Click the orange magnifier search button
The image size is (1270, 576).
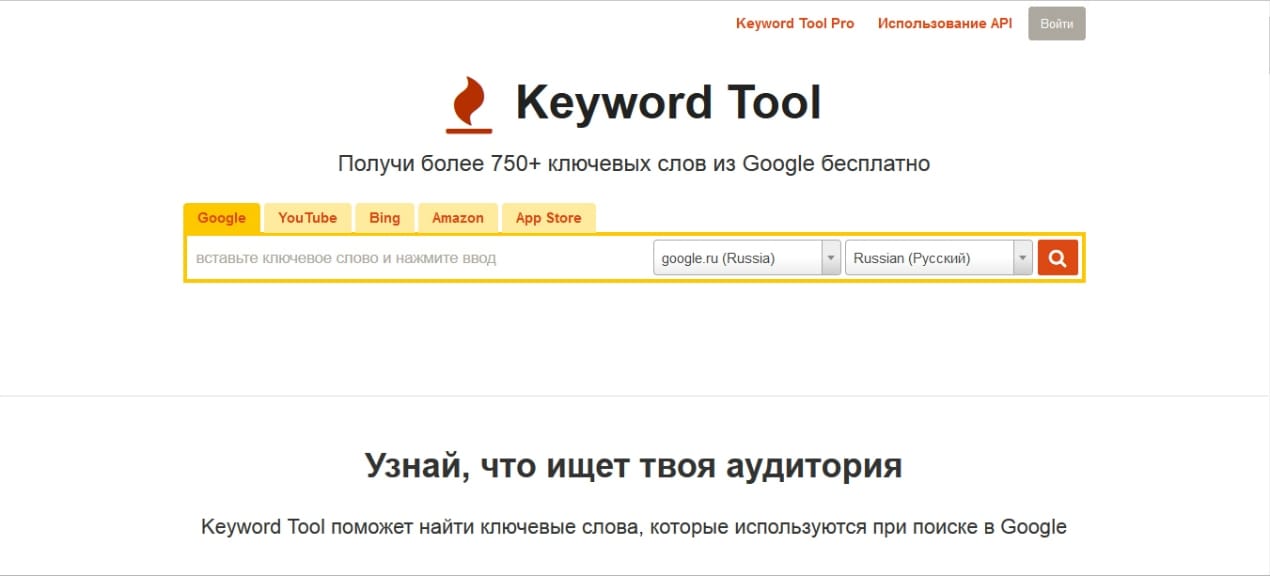coord(1057,258)
